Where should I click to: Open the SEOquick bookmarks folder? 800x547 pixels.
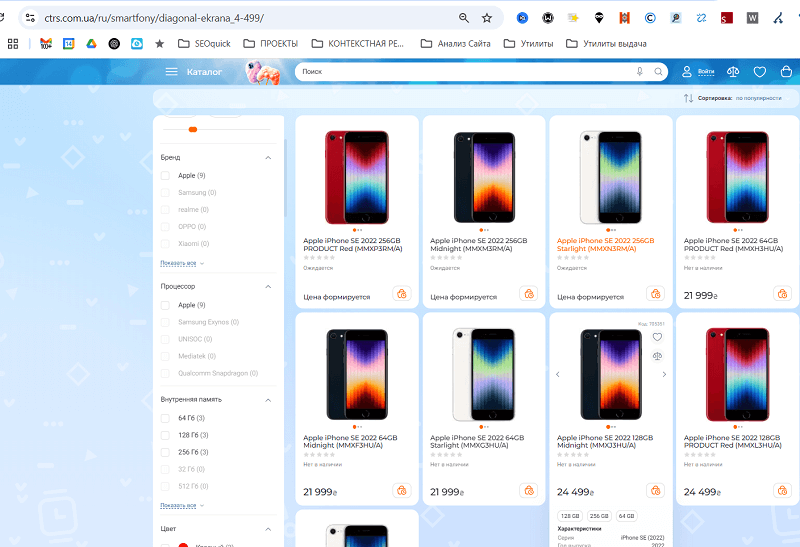coord(204,44)
